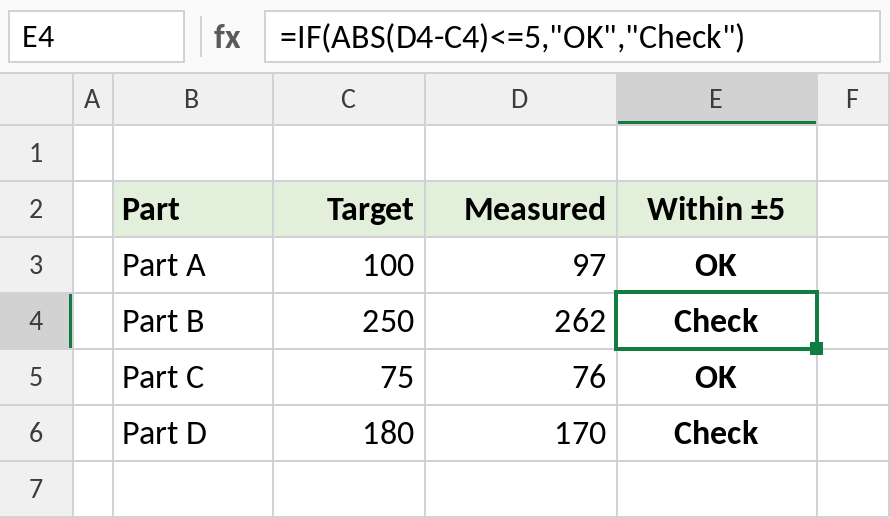Select column E header
Viewport: 890px width, 518px height.
pyautogui.click(x=717, y=99)
